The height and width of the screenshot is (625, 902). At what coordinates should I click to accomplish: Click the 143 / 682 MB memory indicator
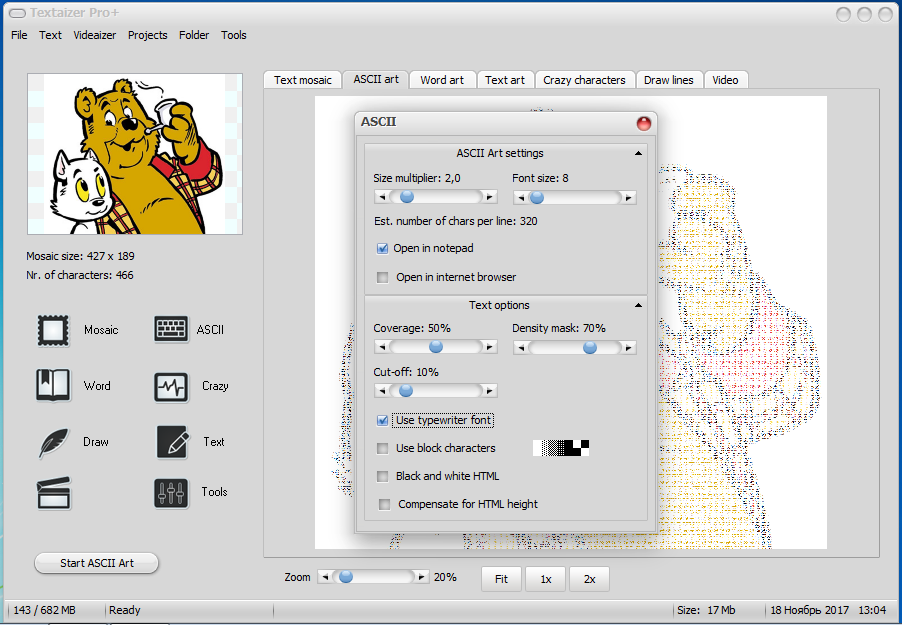tap(44, 610)
